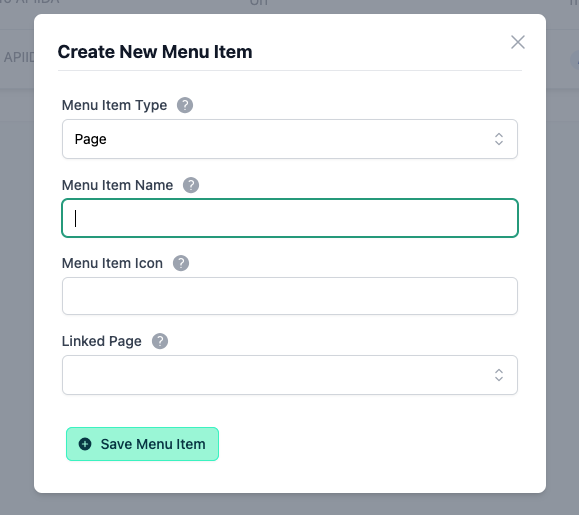579x515 pixels.
Task: Focus the Menu Item Name text field
Action: 290,218
